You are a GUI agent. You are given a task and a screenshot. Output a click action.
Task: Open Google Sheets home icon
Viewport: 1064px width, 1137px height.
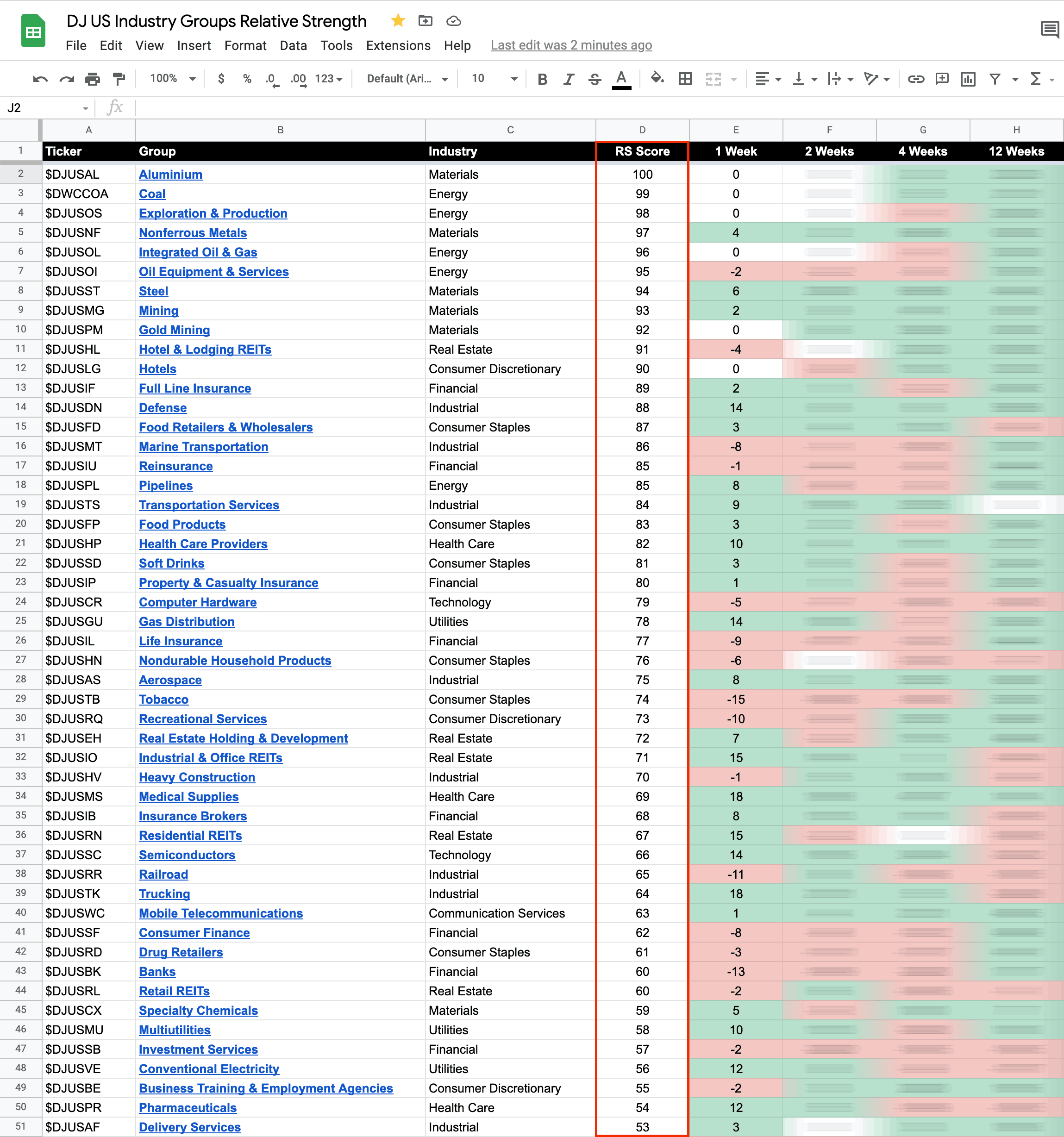(33, 31)
